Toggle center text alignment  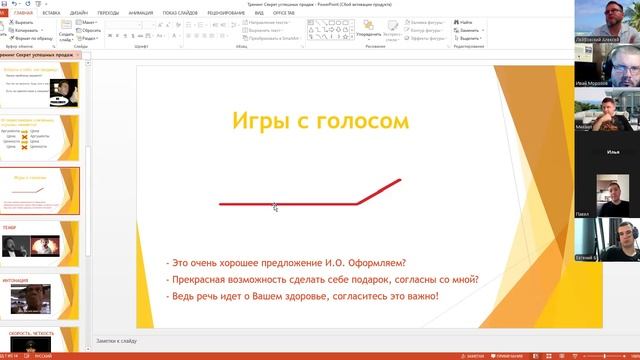[x=196, y=36]
